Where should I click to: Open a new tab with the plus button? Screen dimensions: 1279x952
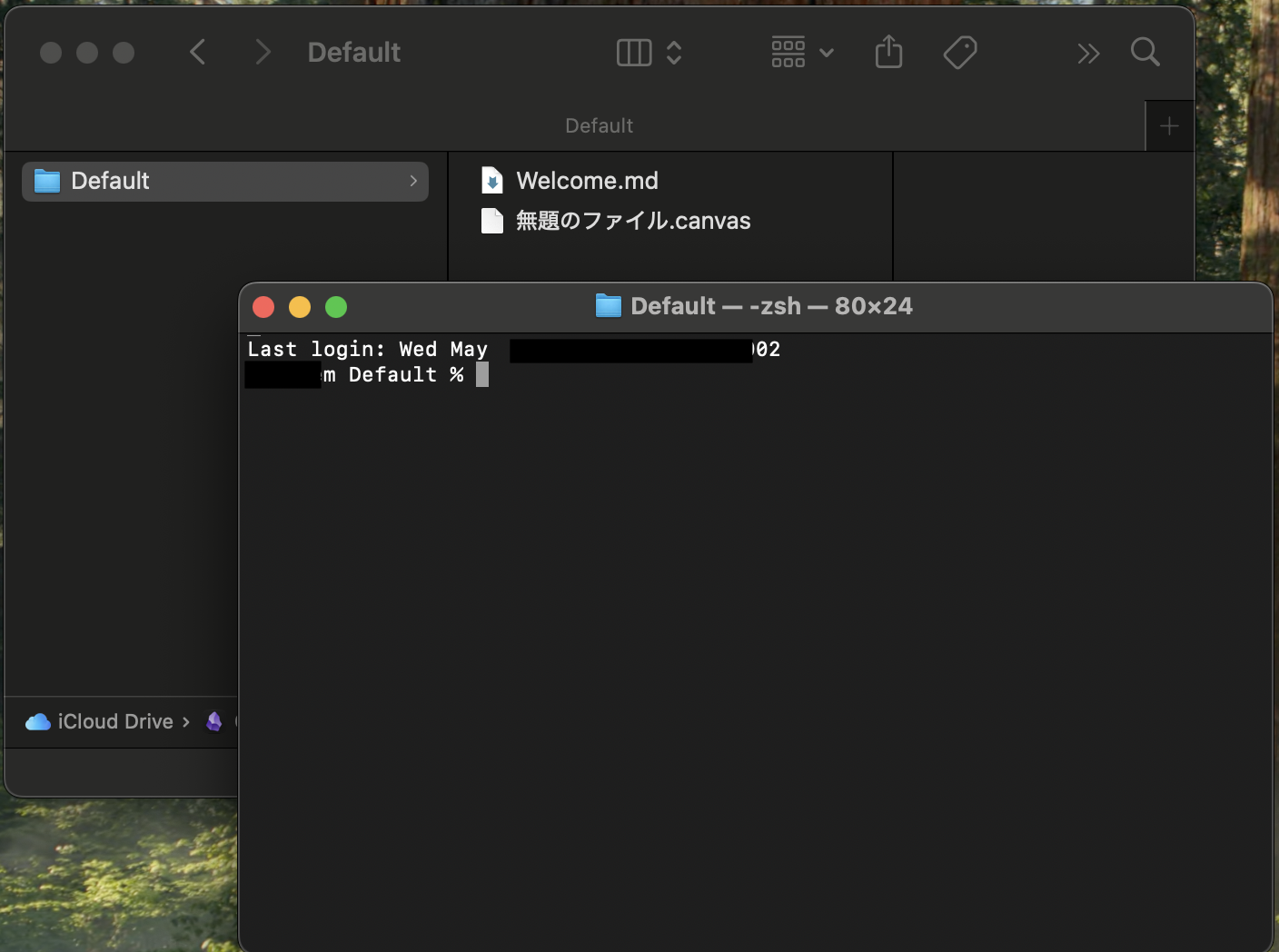pyautogui.click(x=1169, y=125)
